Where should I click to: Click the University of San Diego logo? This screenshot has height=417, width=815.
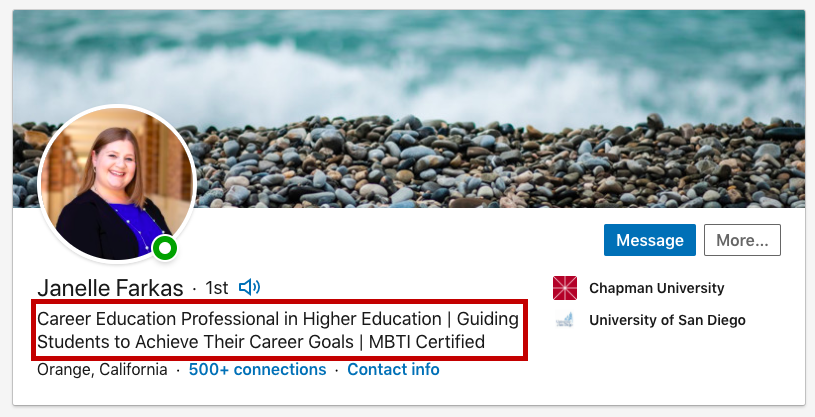565,320
